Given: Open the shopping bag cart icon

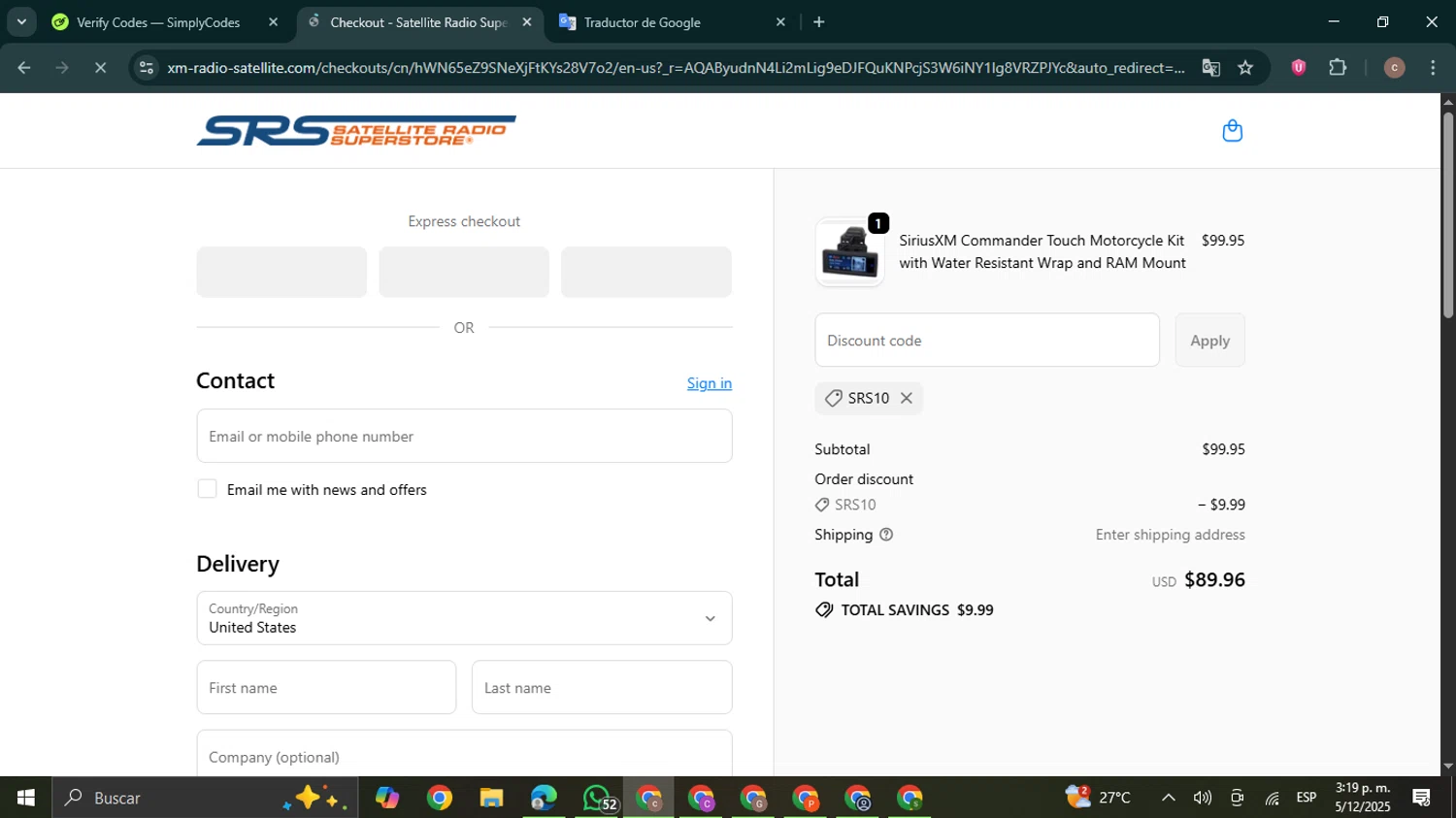Looking at the screenshot, I should (1232, 131).
